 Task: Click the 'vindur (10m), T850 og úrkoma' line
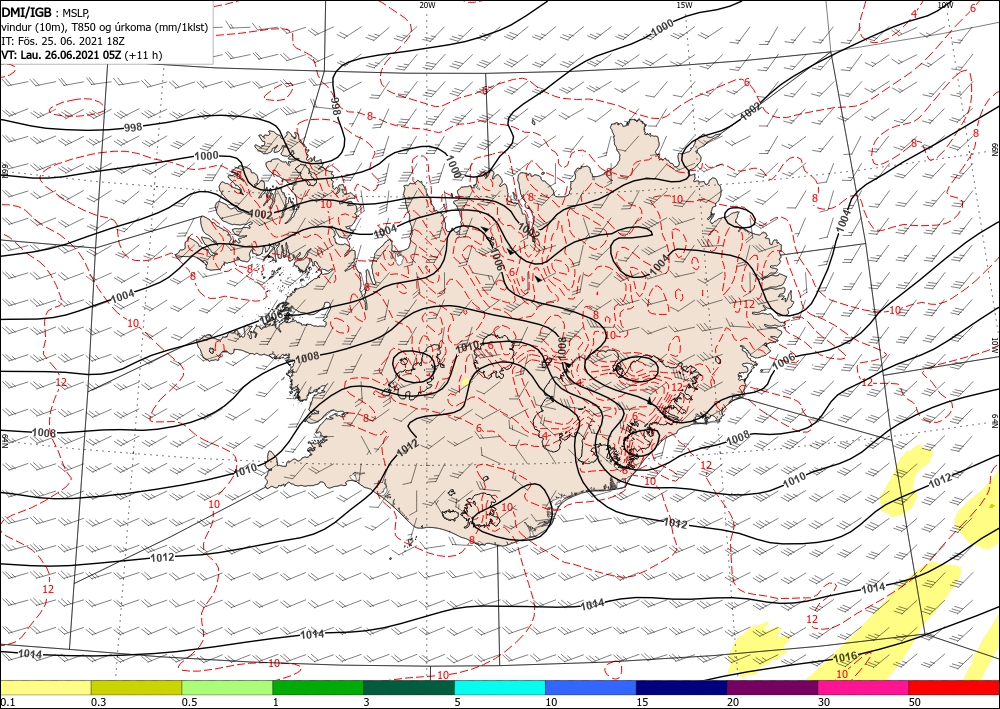(x=105, y=27)
